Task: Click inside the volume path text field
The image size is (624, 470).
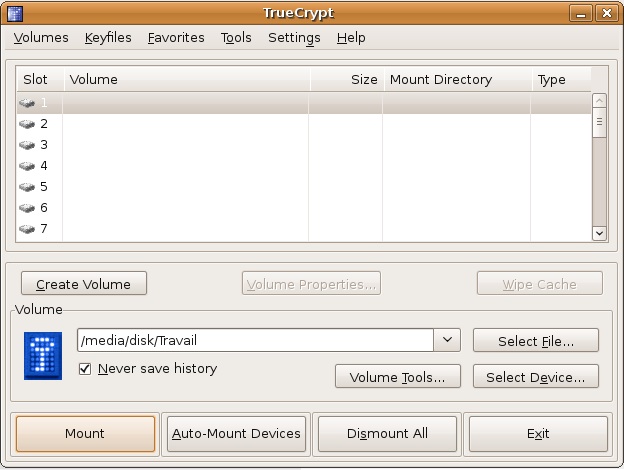Action: pos(255,341)
